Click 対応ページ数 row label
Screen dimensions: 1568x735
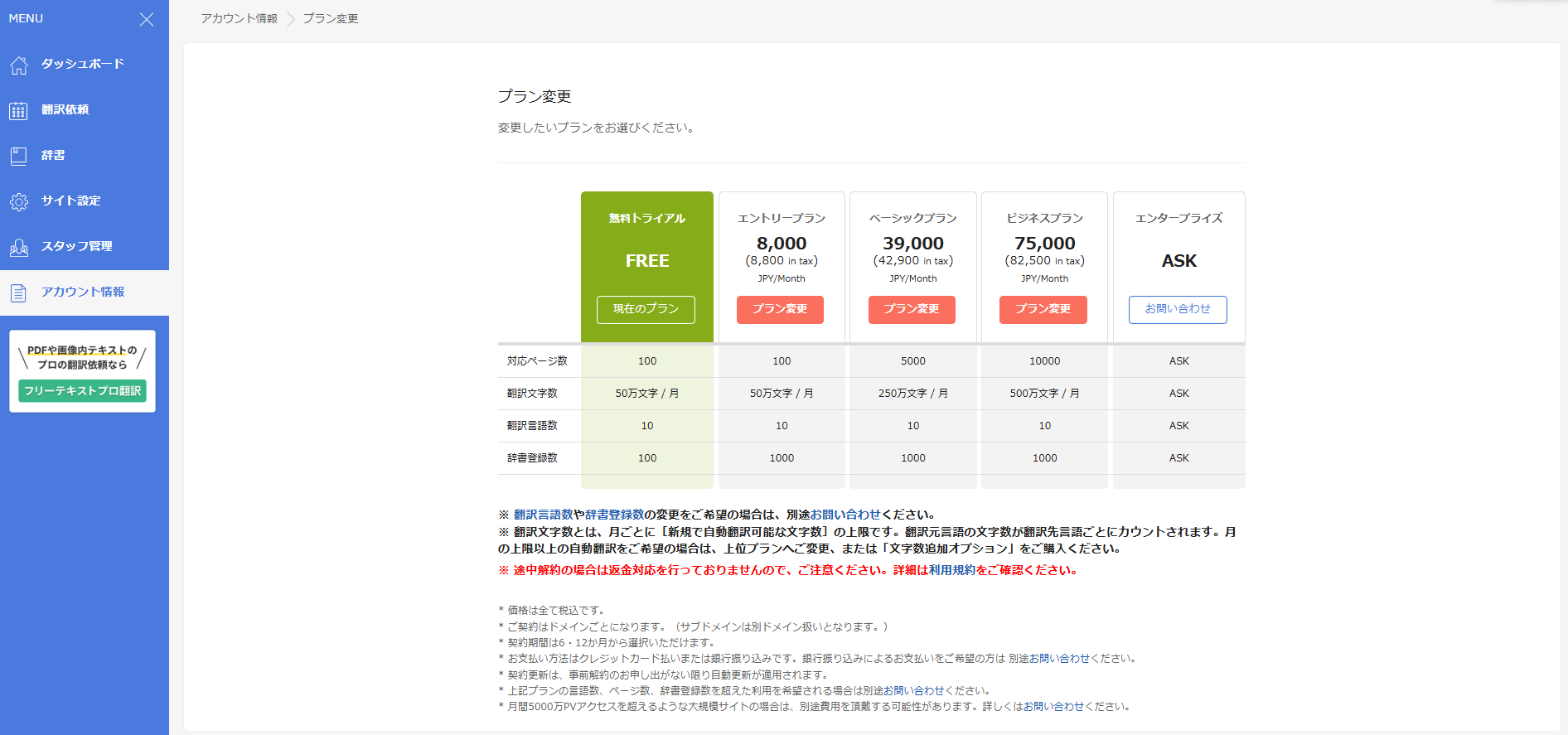(x=537, y=361)
